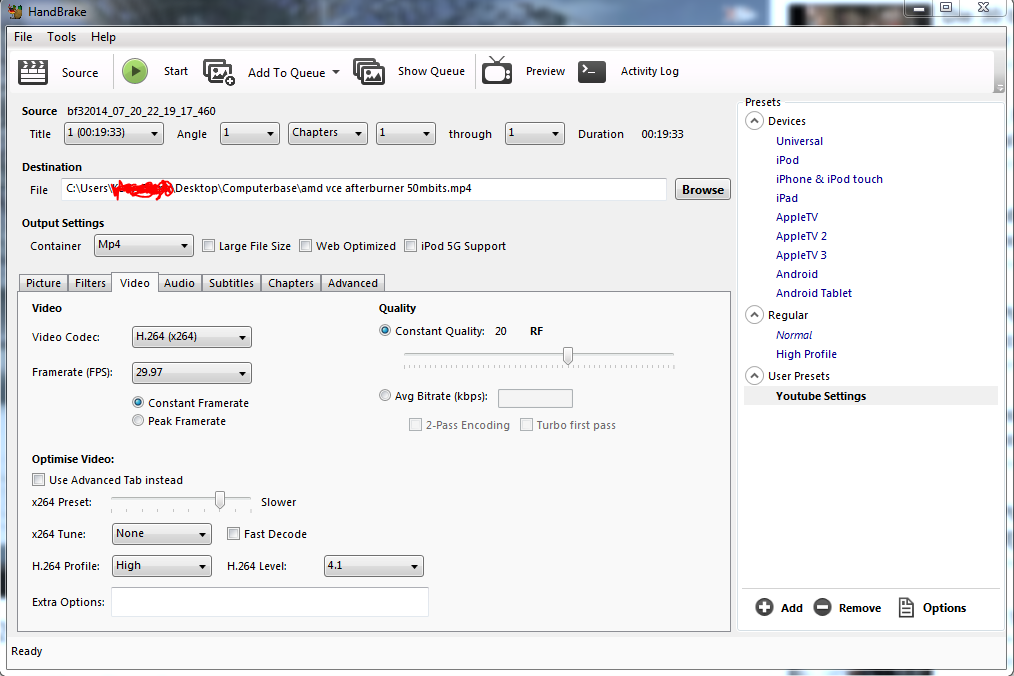
Task: Open the Video Codec dropdown
Action: click(x=191, y=337)
